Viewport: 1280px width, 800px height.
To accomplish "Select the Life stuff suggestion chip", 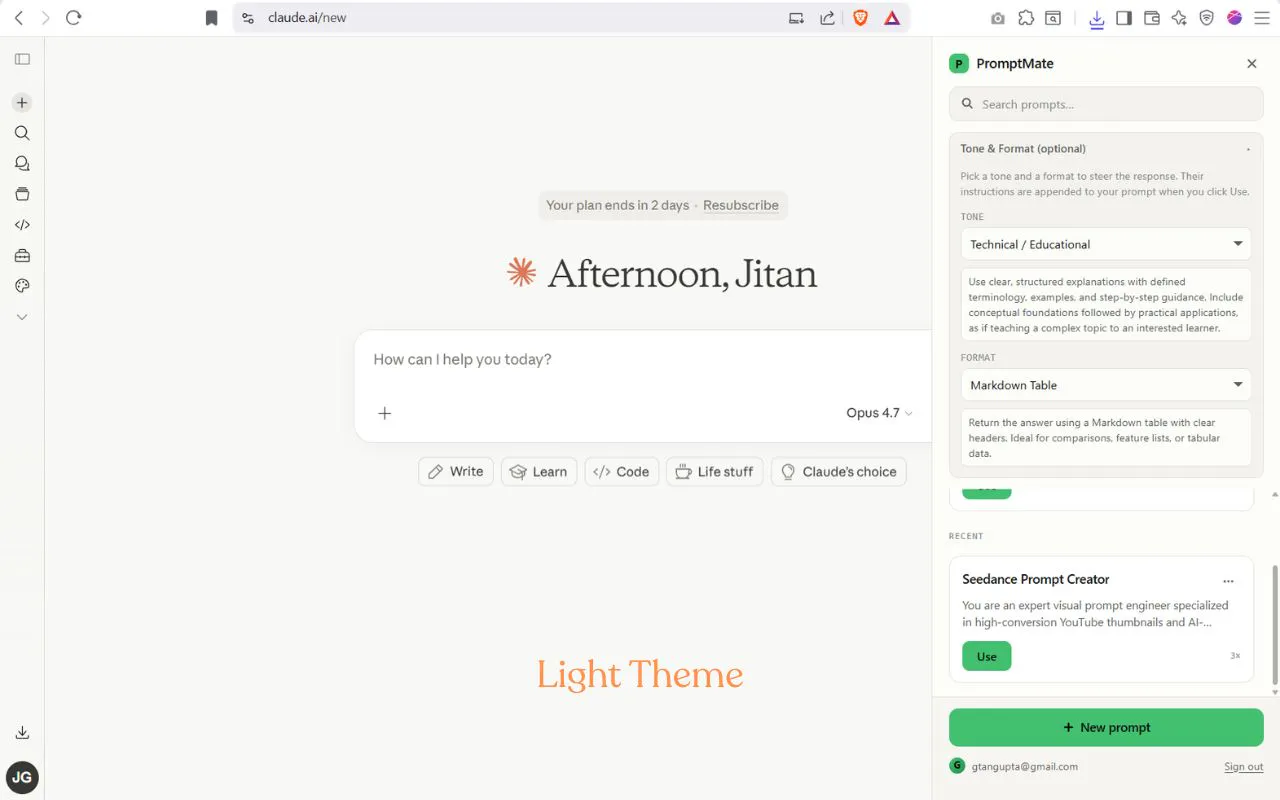I will pyautogui.click(x=715, y=472).
